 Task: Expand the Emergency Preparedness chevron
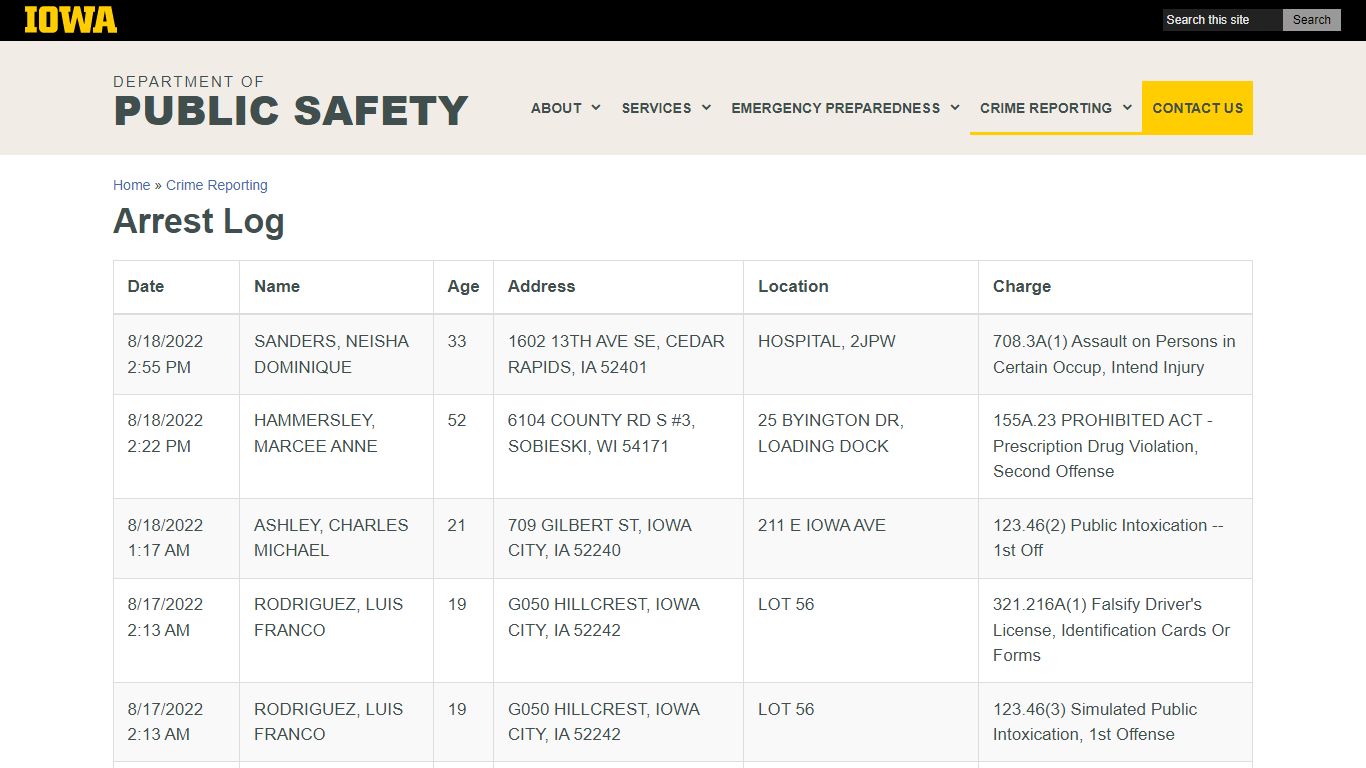pos(955,107)
